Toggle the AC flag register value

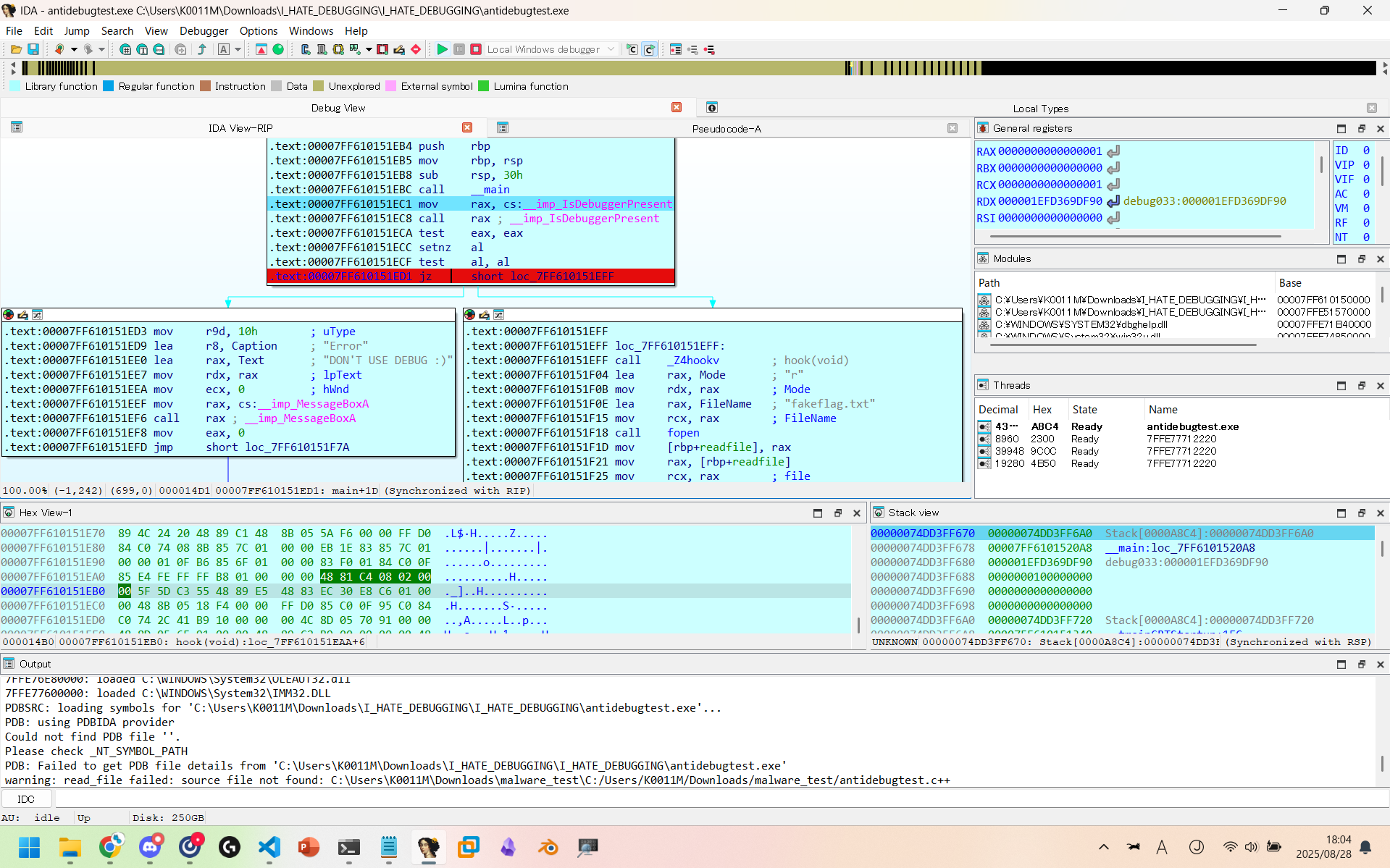pyautogui.click(x=1366, y=194)
